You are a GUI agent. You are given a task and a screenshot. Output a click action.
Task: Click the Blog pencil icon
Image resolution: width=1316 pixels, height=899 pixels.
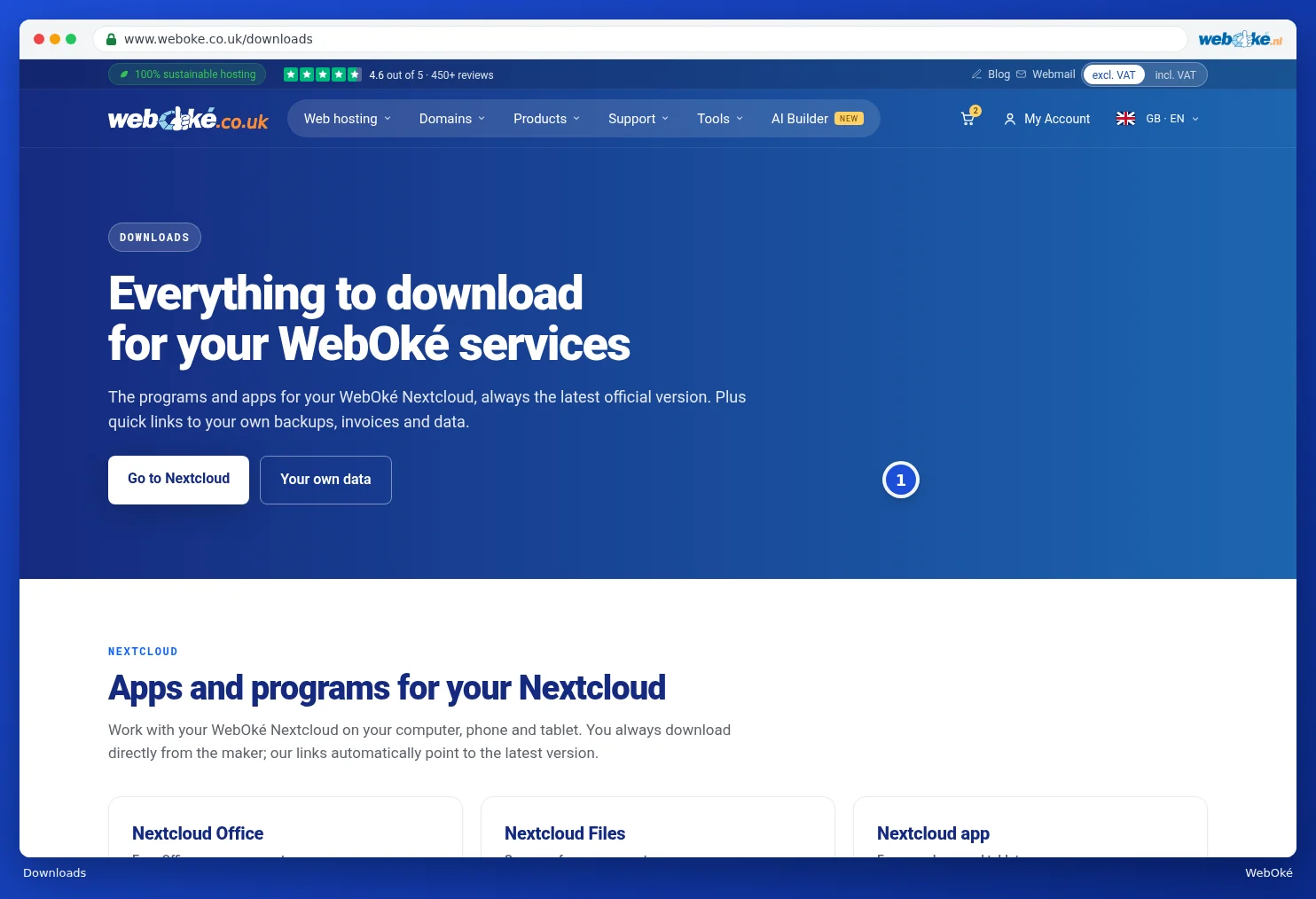[976, 74]
